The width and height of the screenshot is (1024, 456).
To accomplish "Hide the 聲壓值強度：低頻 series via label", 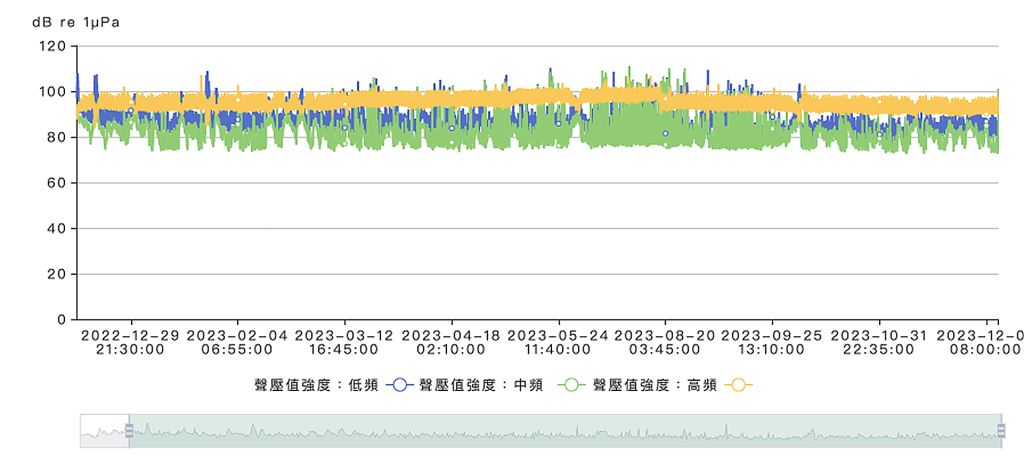I will 316,385.
